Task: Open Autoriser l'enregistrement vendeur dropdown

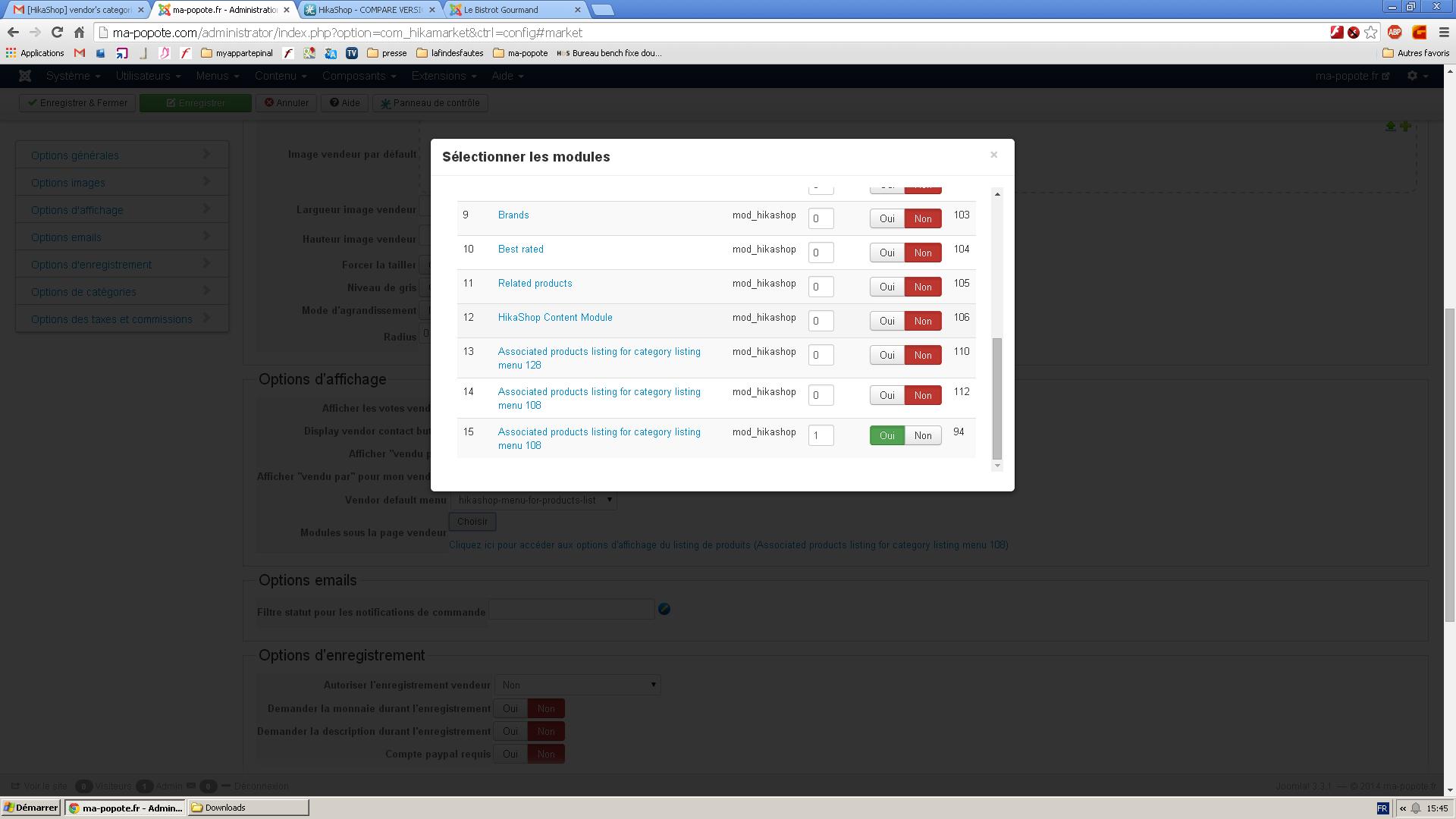Action: tap(577, 685)
